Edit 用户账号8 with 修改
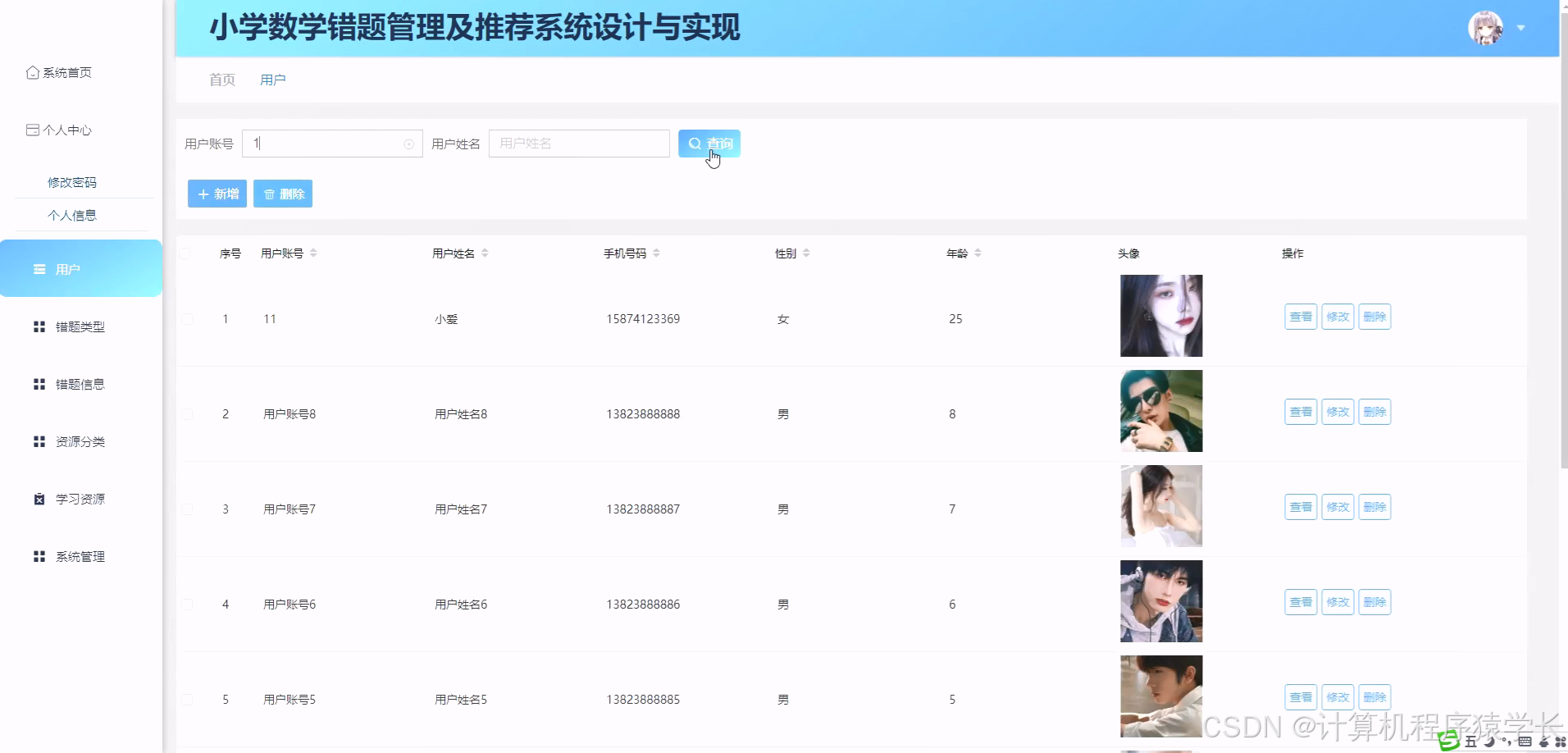Image resolution: width=1568 pixels, height=753 pixels. [x=1338, y=412]
